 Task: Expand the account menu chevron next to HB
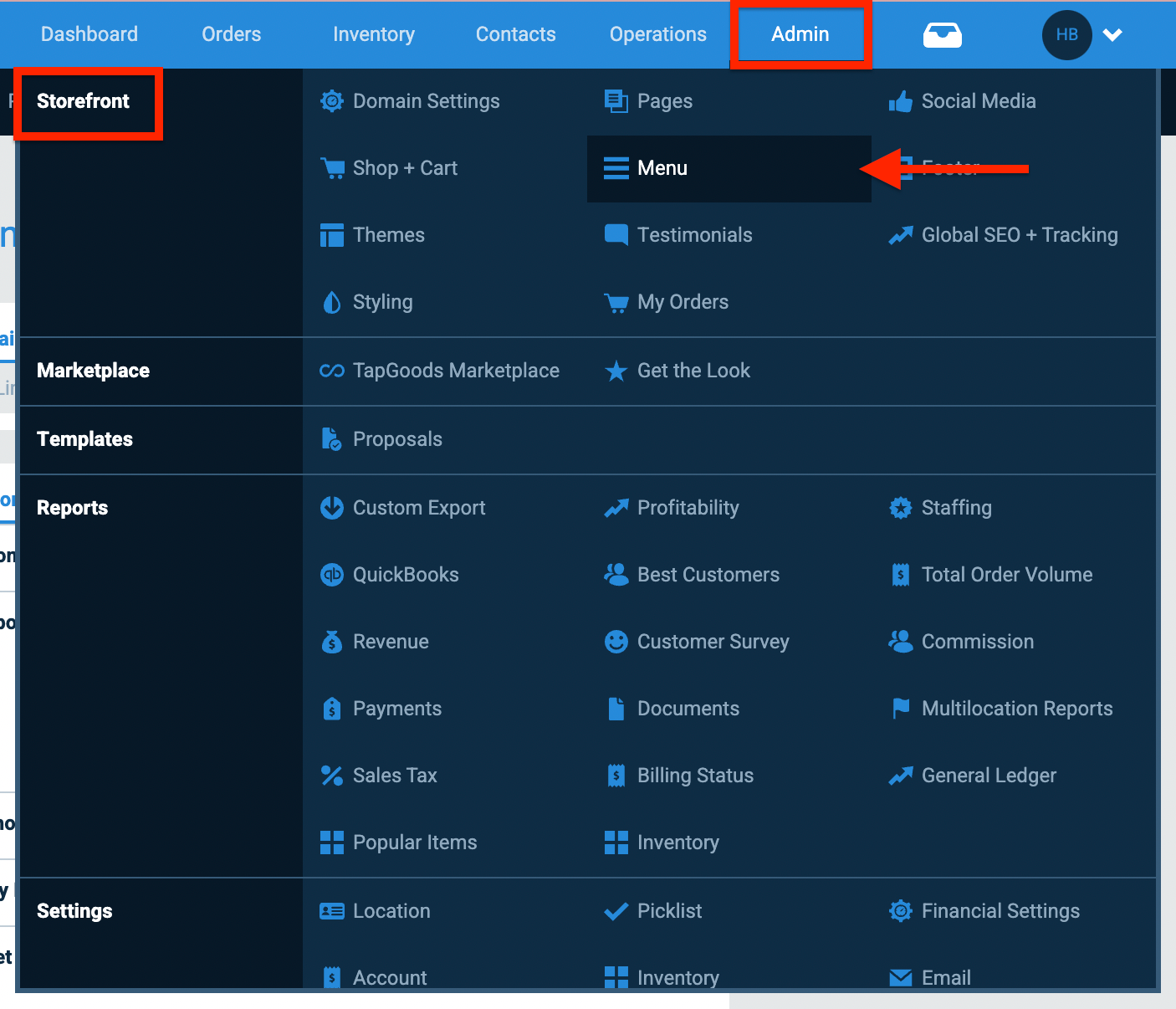coord(1113,34)
